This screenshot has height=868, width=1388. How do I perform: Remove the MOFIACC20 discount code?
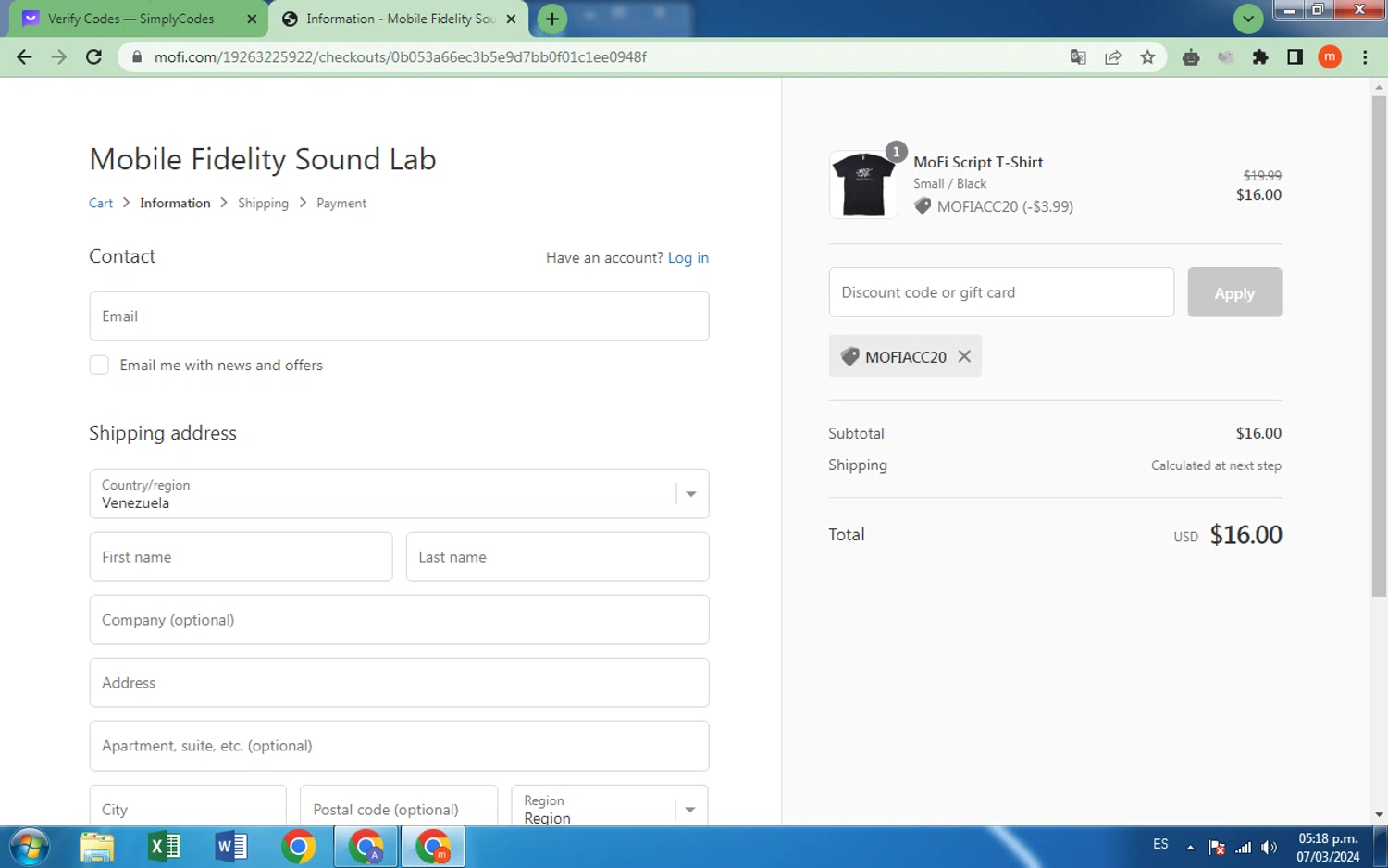pyautogui.click(x=964, y=356)
